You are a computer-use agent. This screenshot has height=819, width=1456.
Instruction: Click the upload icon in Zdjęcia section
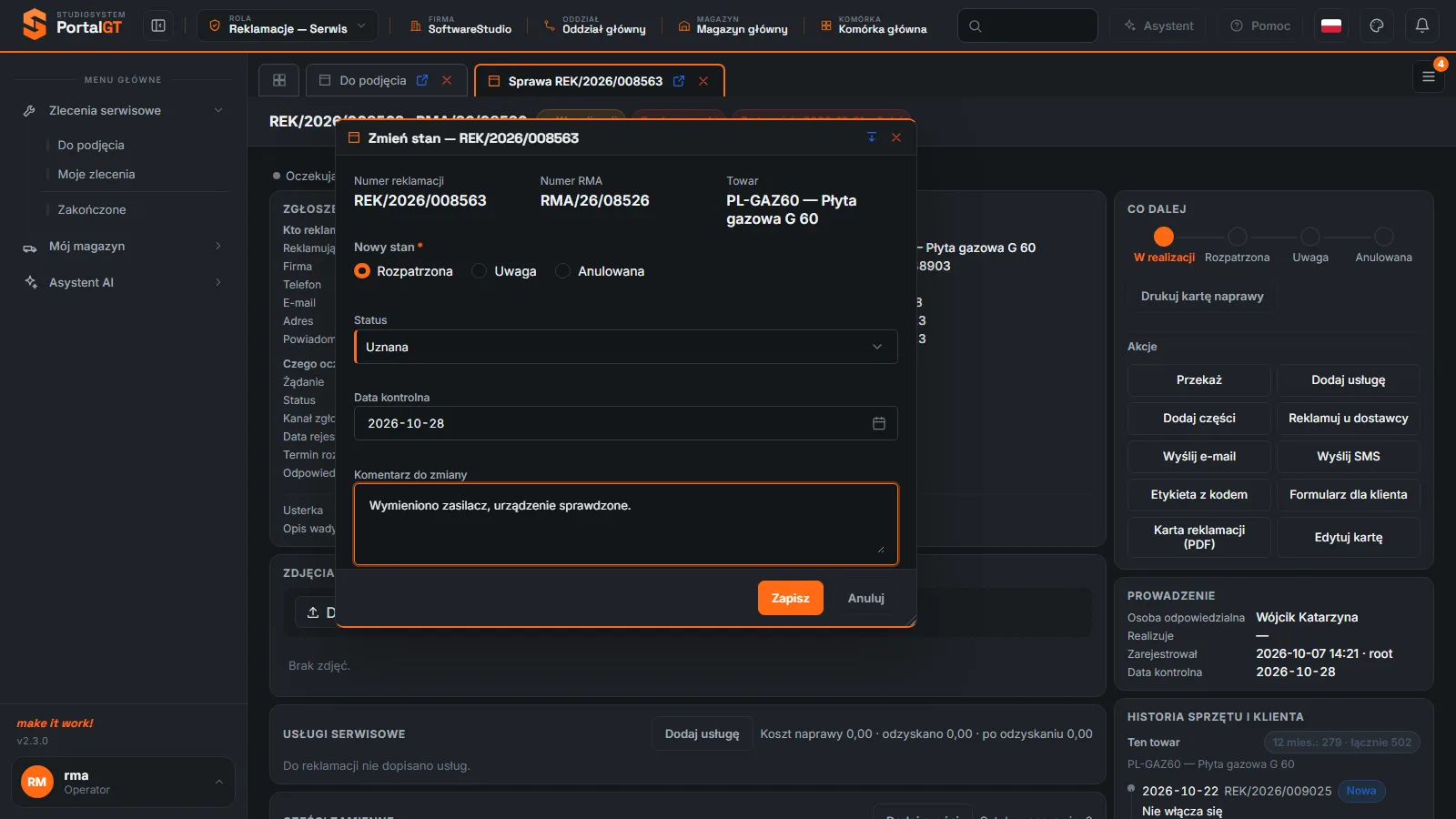pos(313,612)
